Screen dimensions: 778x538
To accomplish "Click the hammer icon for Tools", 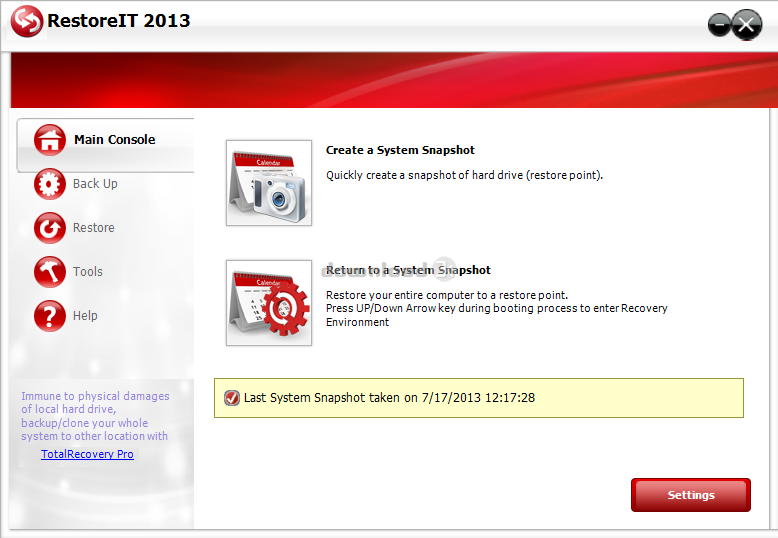I will coord(50,272).
